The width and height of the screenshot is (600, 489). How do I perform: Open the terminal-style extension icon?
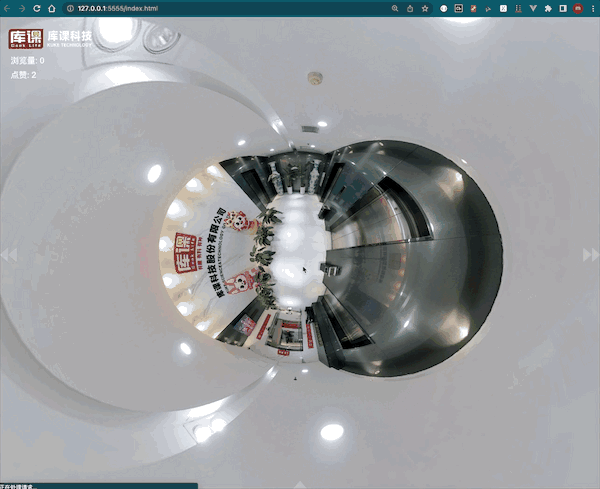[x=458, y=8]
